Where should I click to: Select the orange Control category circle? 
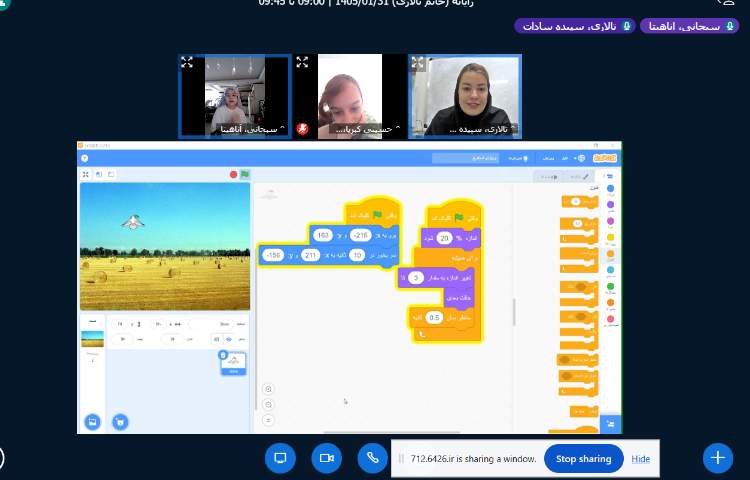click(610, 253)
